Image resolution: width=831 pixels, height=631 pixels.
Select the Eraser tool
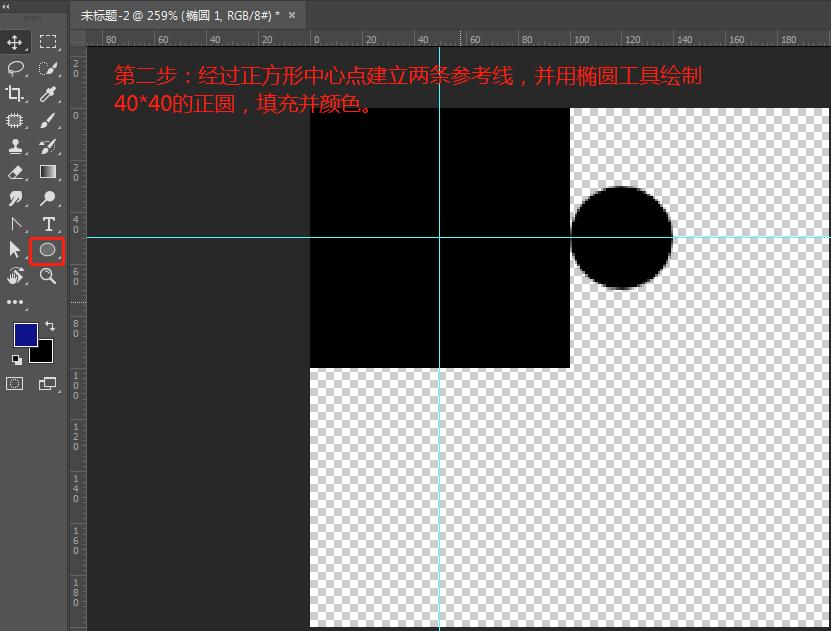tap(14, 172)
